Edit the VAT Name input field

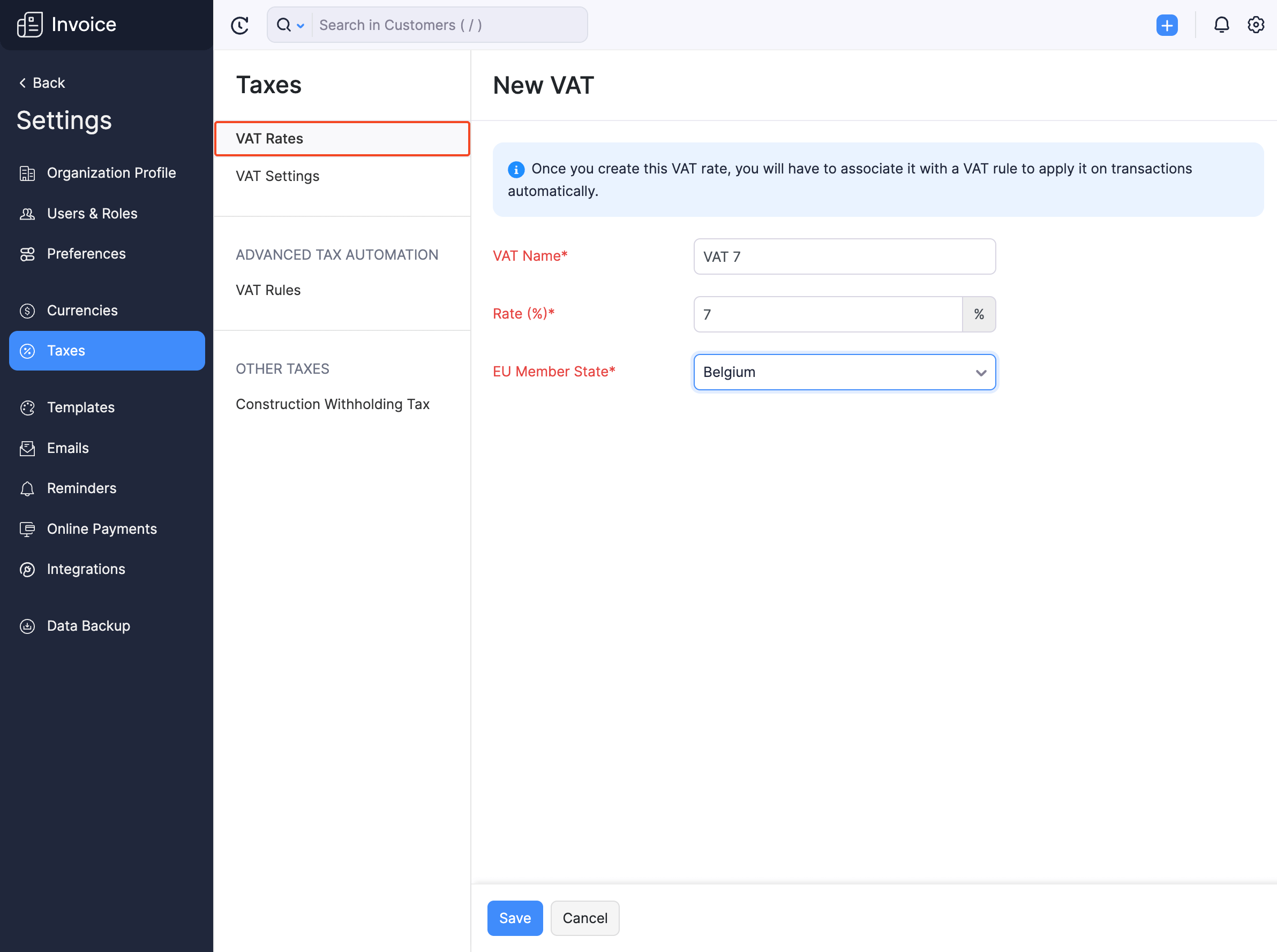[844, 256]
